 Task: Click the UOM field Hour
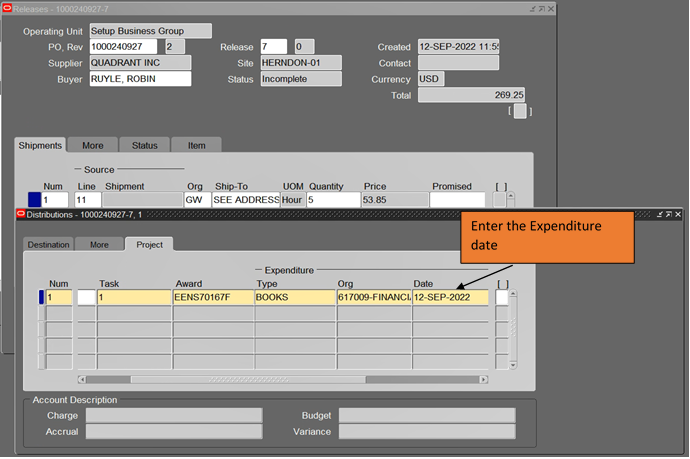coord(293,199)
